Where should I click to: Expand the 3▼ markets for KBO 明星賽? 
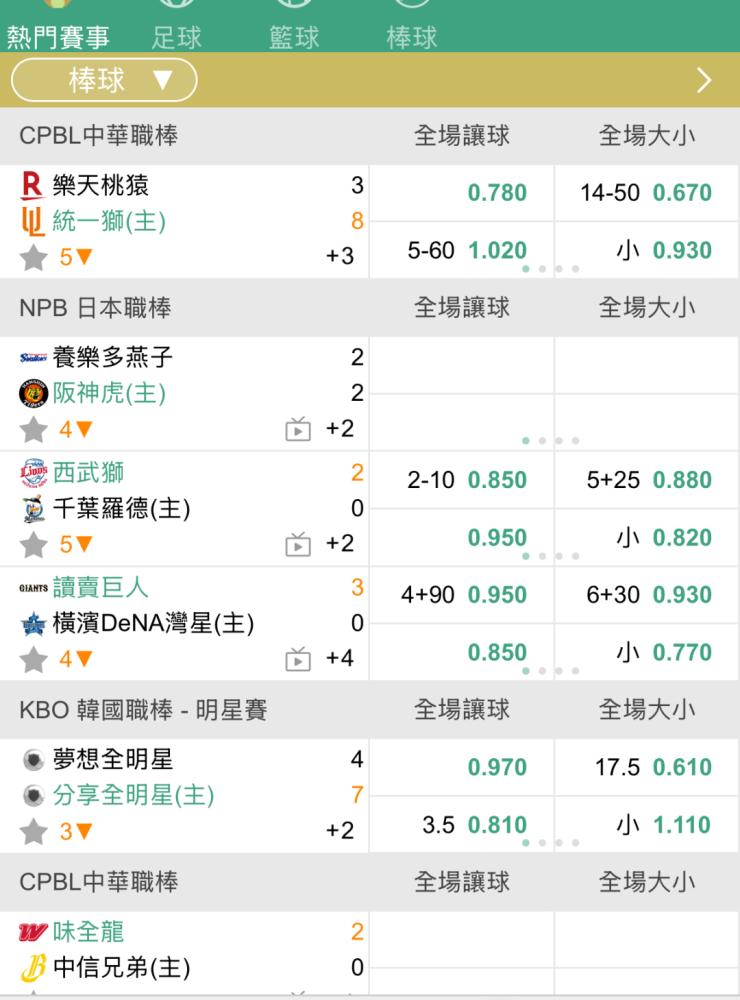pos(76,831)
